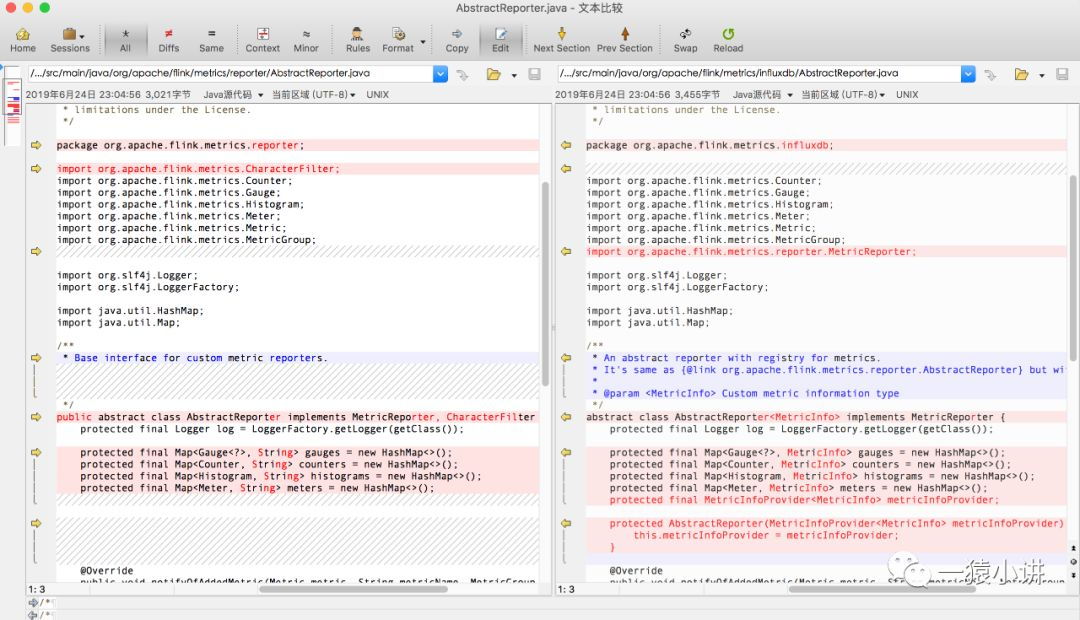Expand the right file path dropdown
Image resolution: width=1080 pixels, height=620 pixels.
coord(968,74)
